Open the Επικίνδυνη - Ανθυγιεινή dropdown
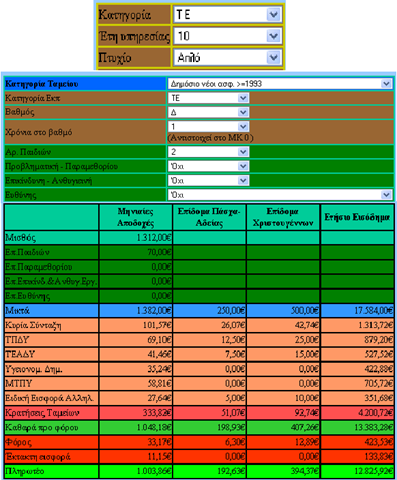Screen dimensions: 397x480 (x=208, y=180)
